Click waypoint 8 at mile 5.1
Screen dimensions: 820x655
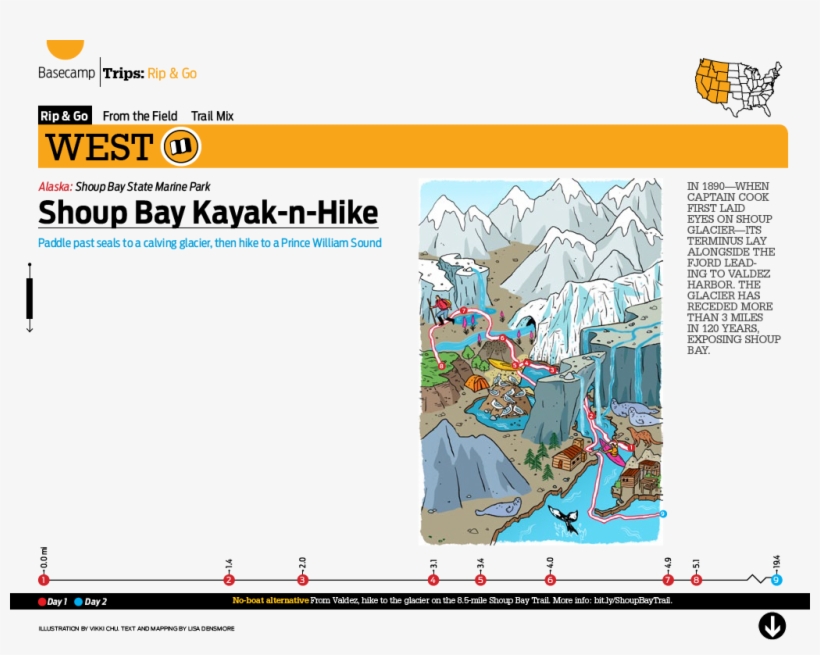696,580
